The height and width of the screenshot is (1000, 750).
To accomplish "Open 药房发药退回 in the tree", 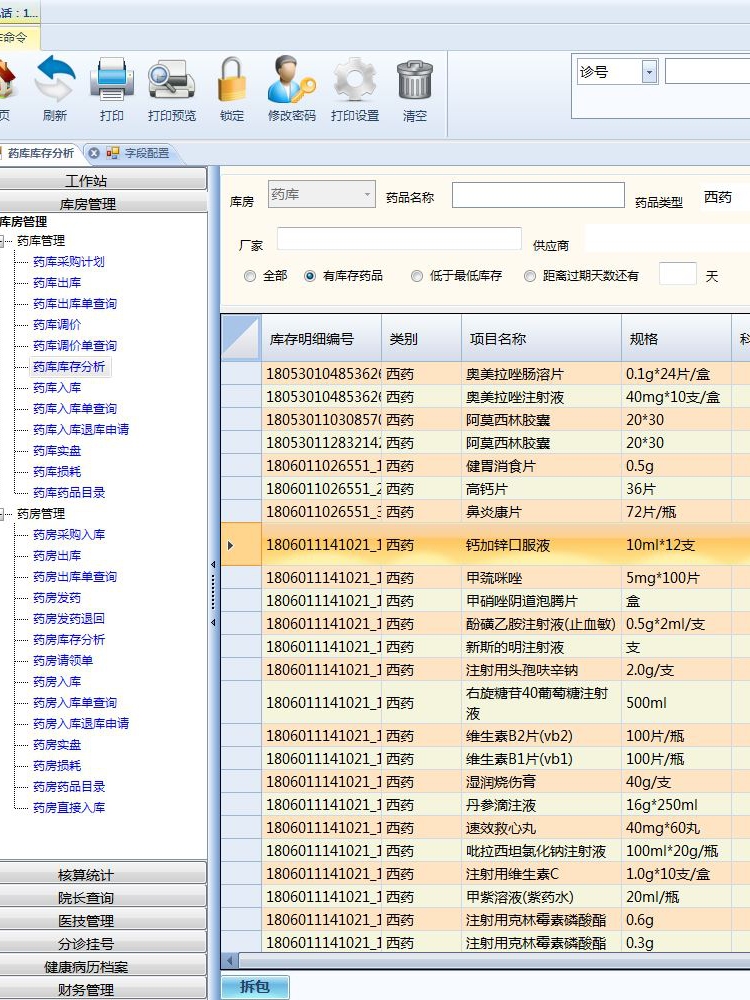I will coord(68,619).
